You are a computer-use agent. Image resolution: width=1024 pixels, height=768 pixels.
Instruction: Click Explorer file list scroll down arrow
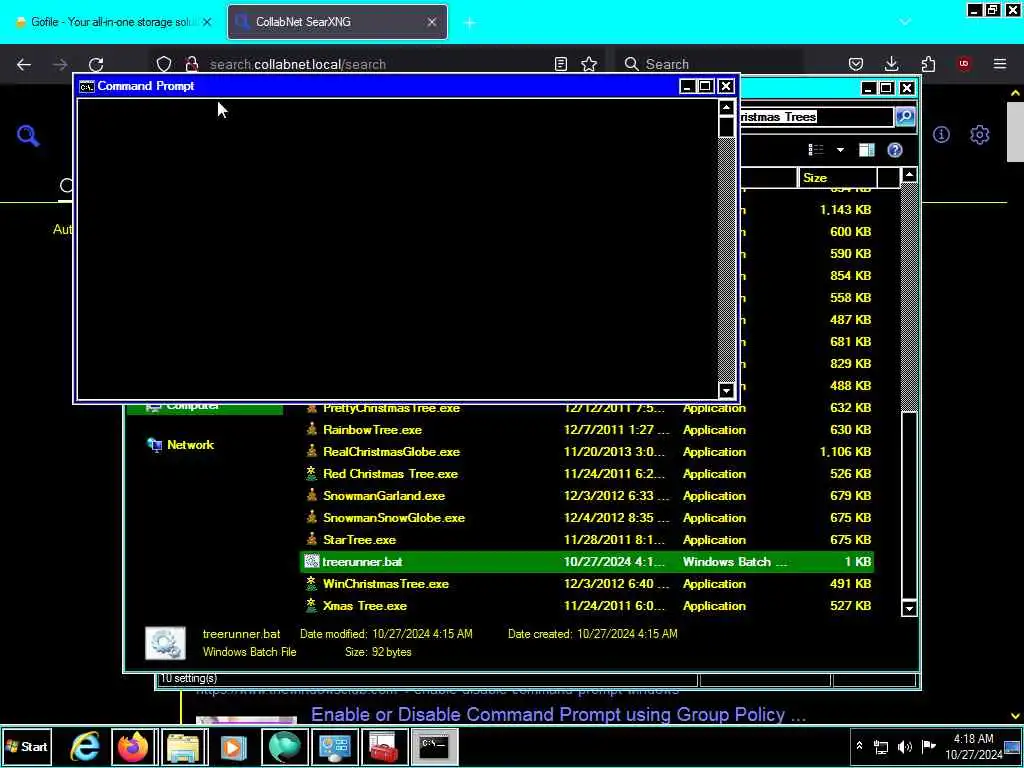point(909,608)
